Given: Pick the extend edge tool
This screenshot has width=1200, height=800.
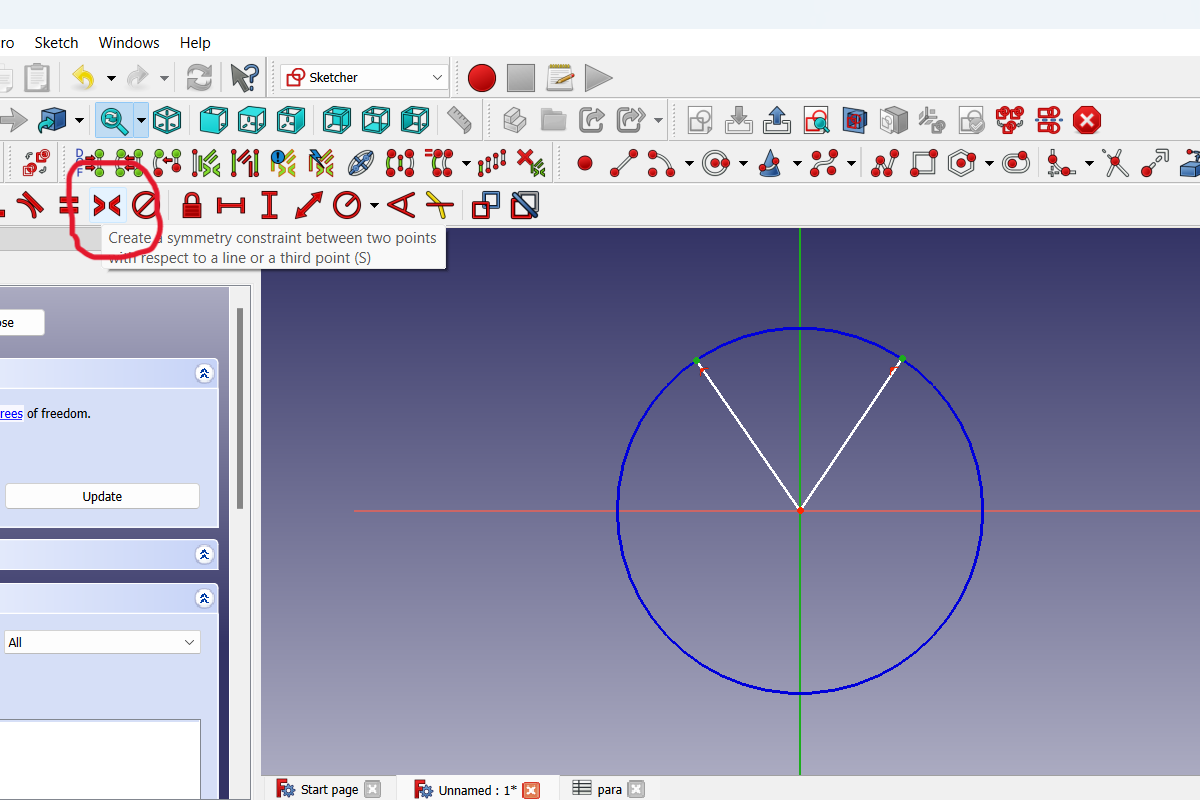Looking at the screenshot, I should pos(1155,162).
